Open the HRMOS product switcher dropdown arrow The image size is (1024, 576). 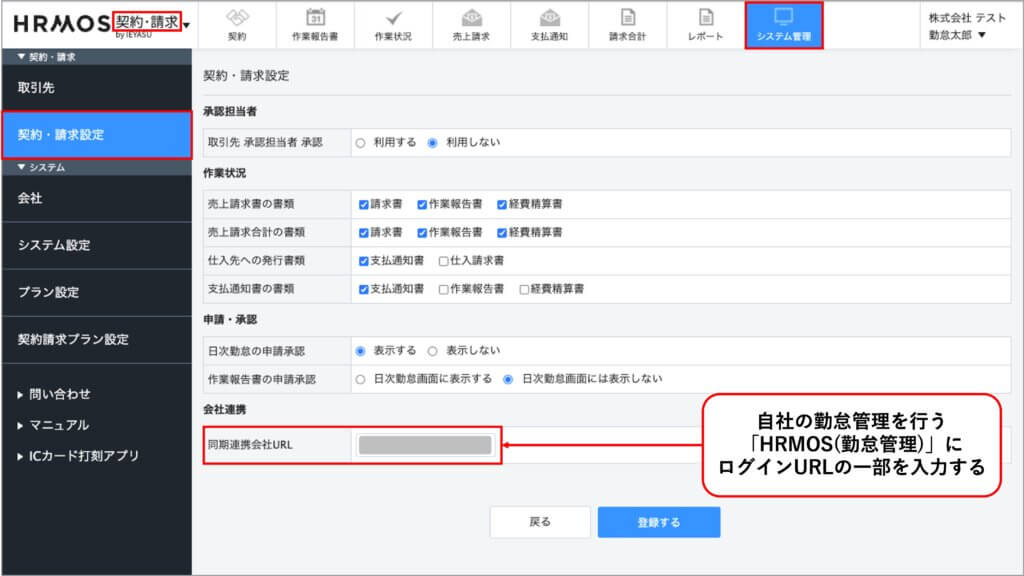pos(187,25)
